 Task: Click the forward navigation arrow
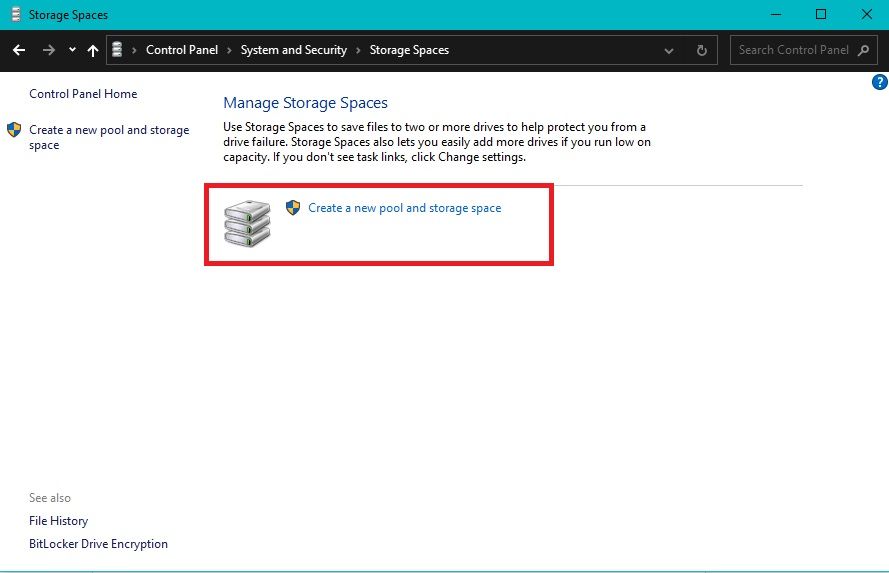[48, 50]
